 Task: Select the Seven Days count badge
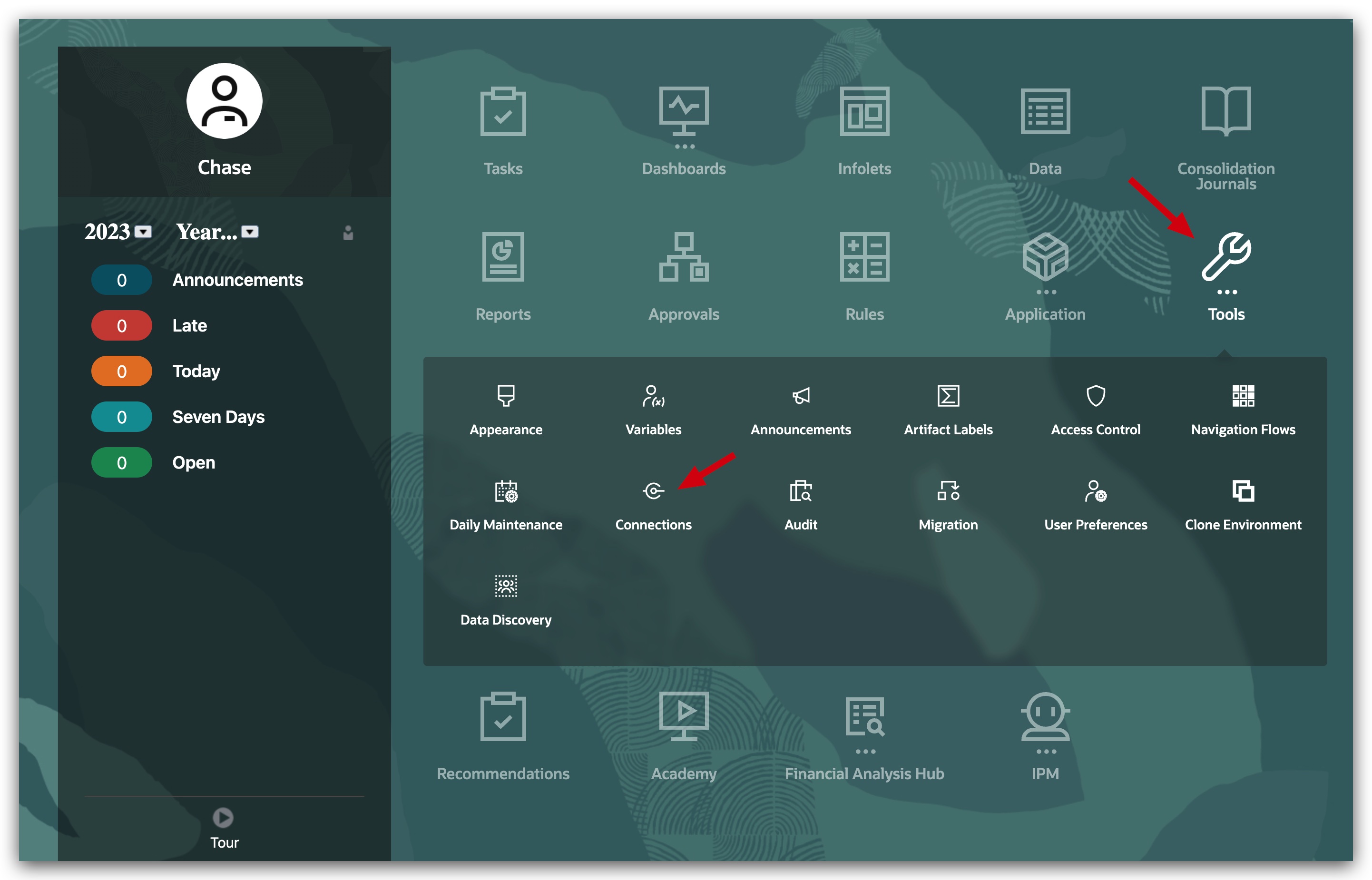coord(121,417)
